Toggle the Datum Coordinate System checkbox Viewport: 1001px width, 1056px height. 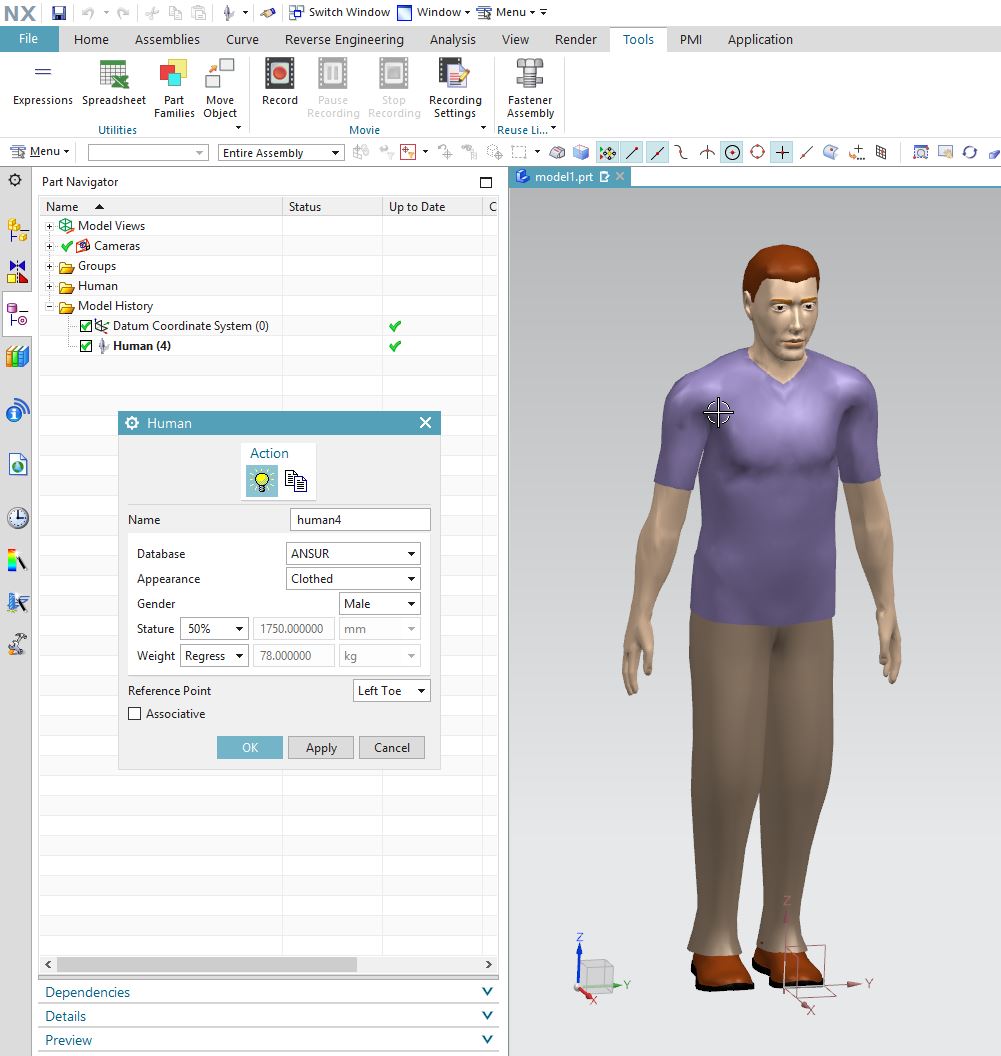coord(86,326)
